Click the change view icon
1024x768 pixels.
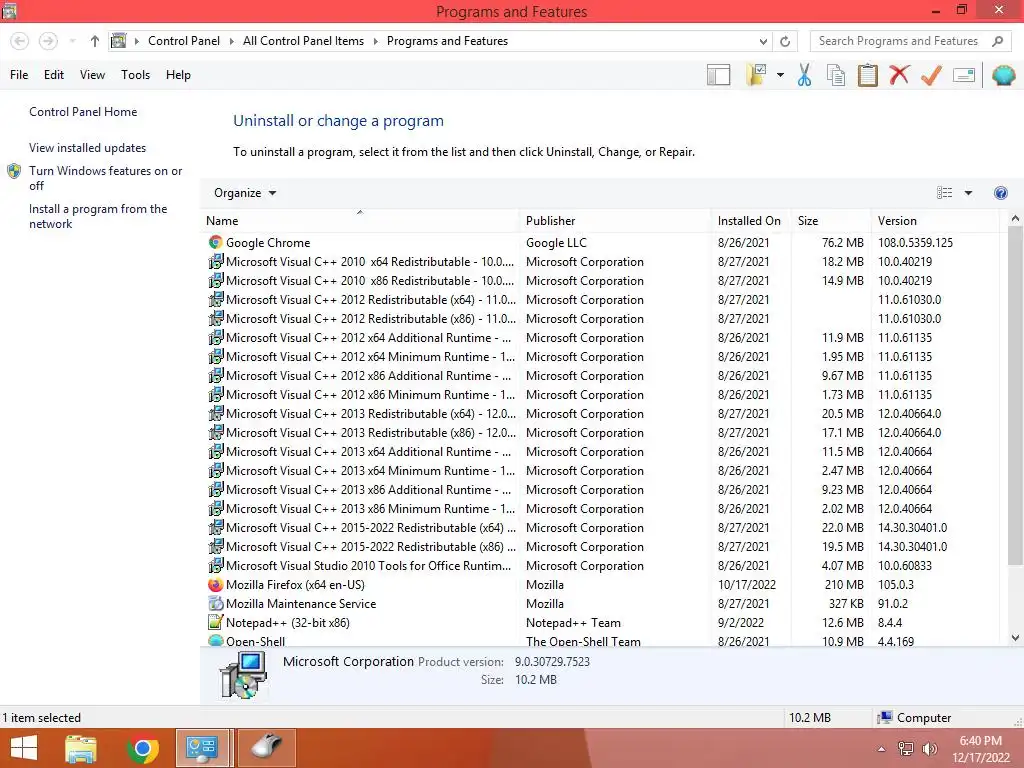[944, 193]
